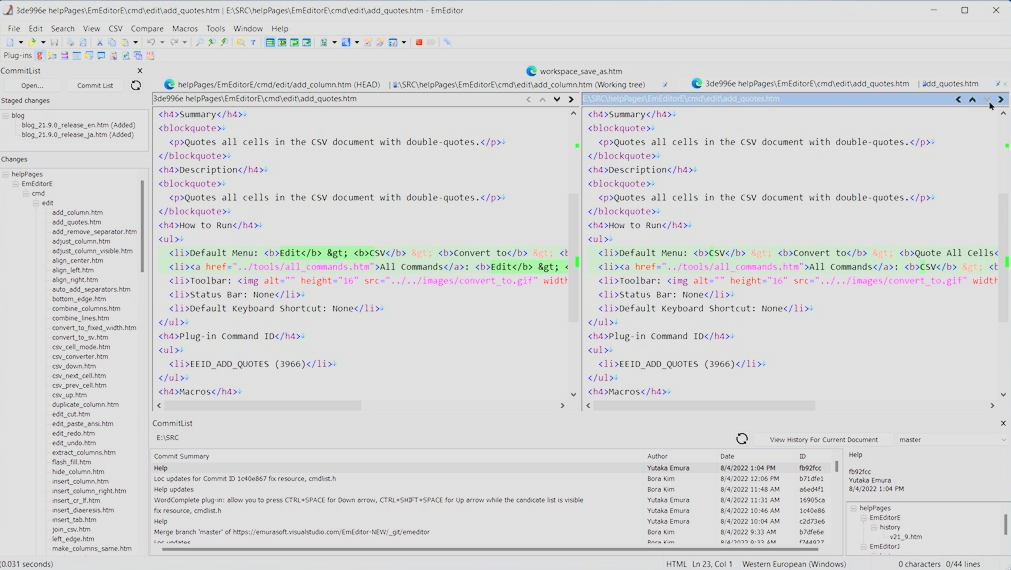The width and height of the screenshot is (1011, 570).
Task: Switch to add_column.htm (Working tree) tab
Action: pyautogui.click(x=519, y=84)
